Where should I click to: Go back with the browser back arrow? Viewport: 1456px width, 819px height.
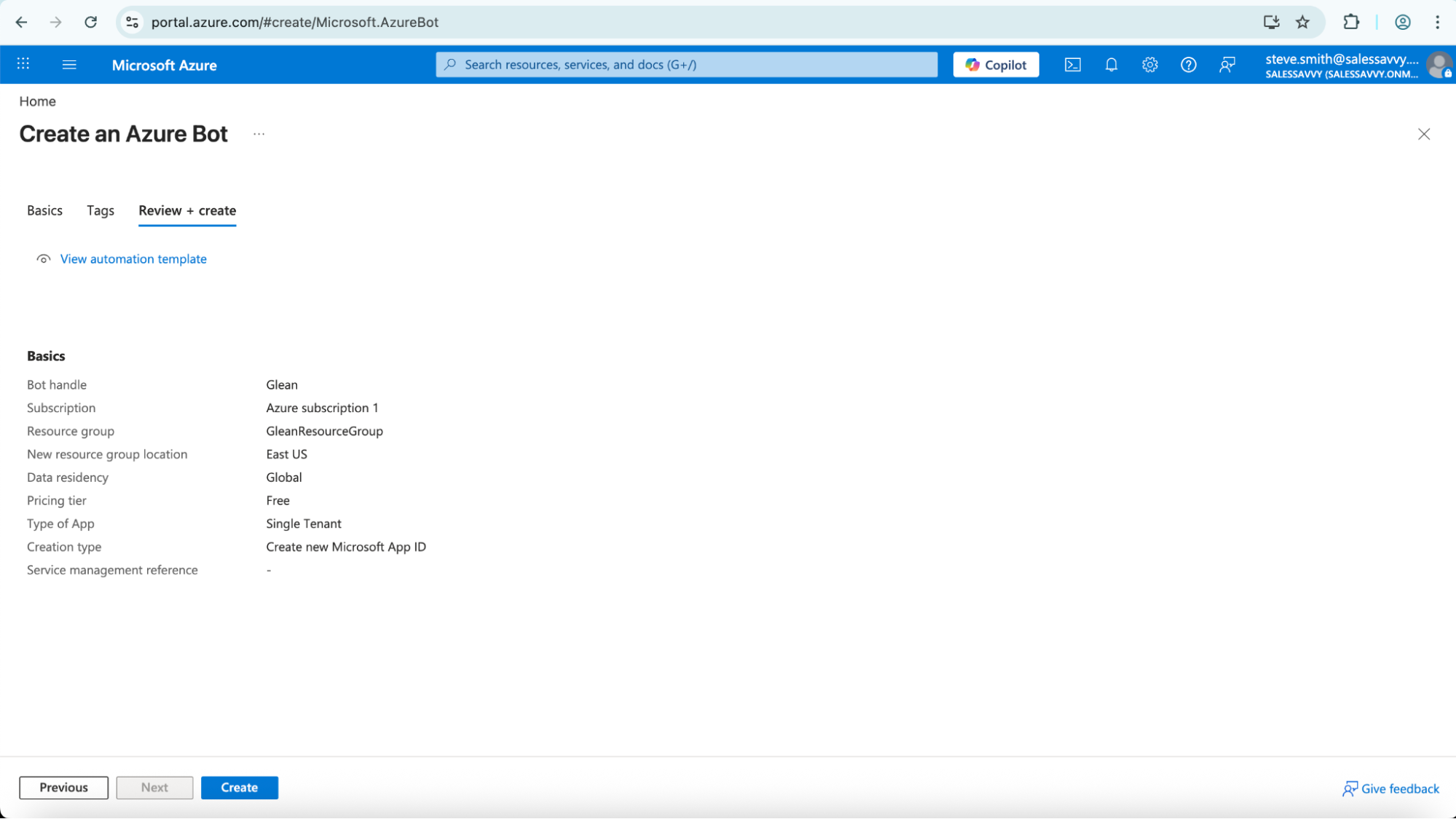click(21, 22)
